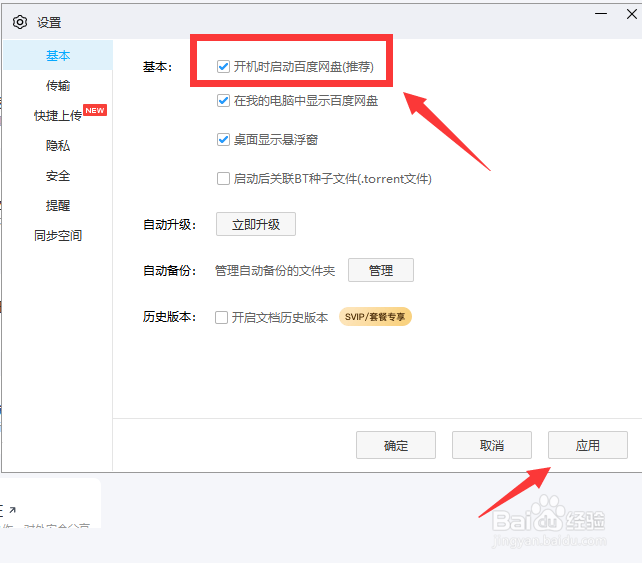
Task: Click the 立即升级 button
Action: pyautogui.click(x=256, y=224)
